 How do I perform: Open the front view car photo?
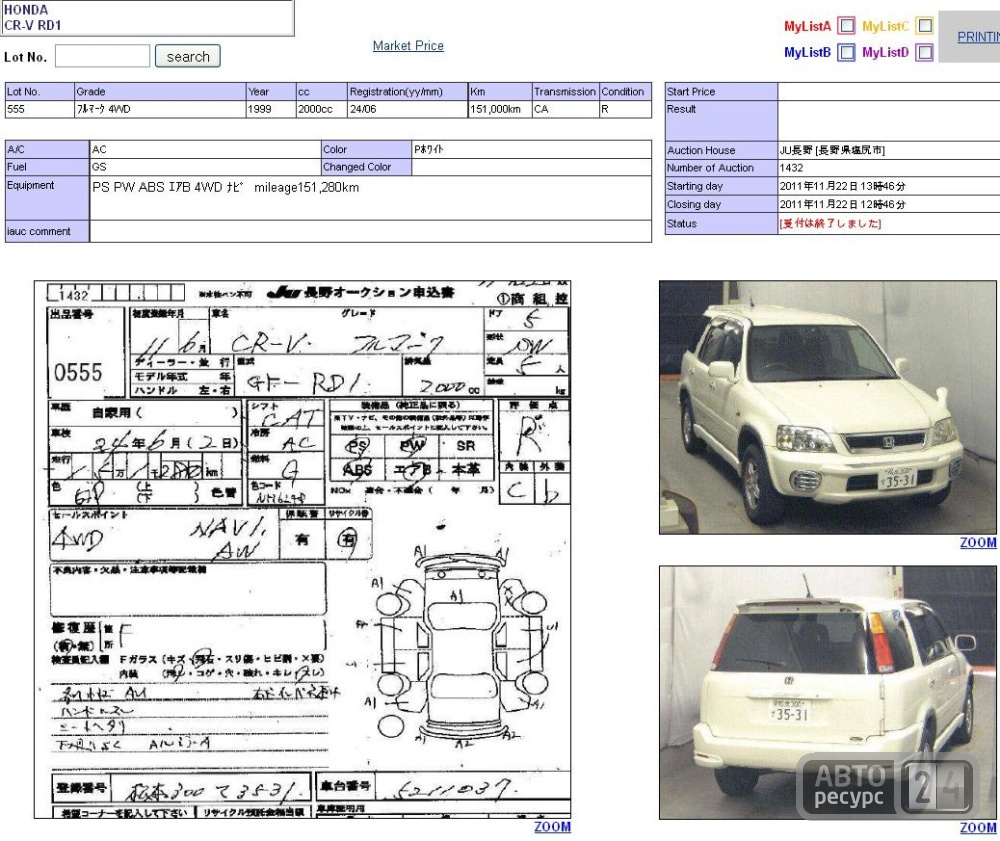pos(828,407)
